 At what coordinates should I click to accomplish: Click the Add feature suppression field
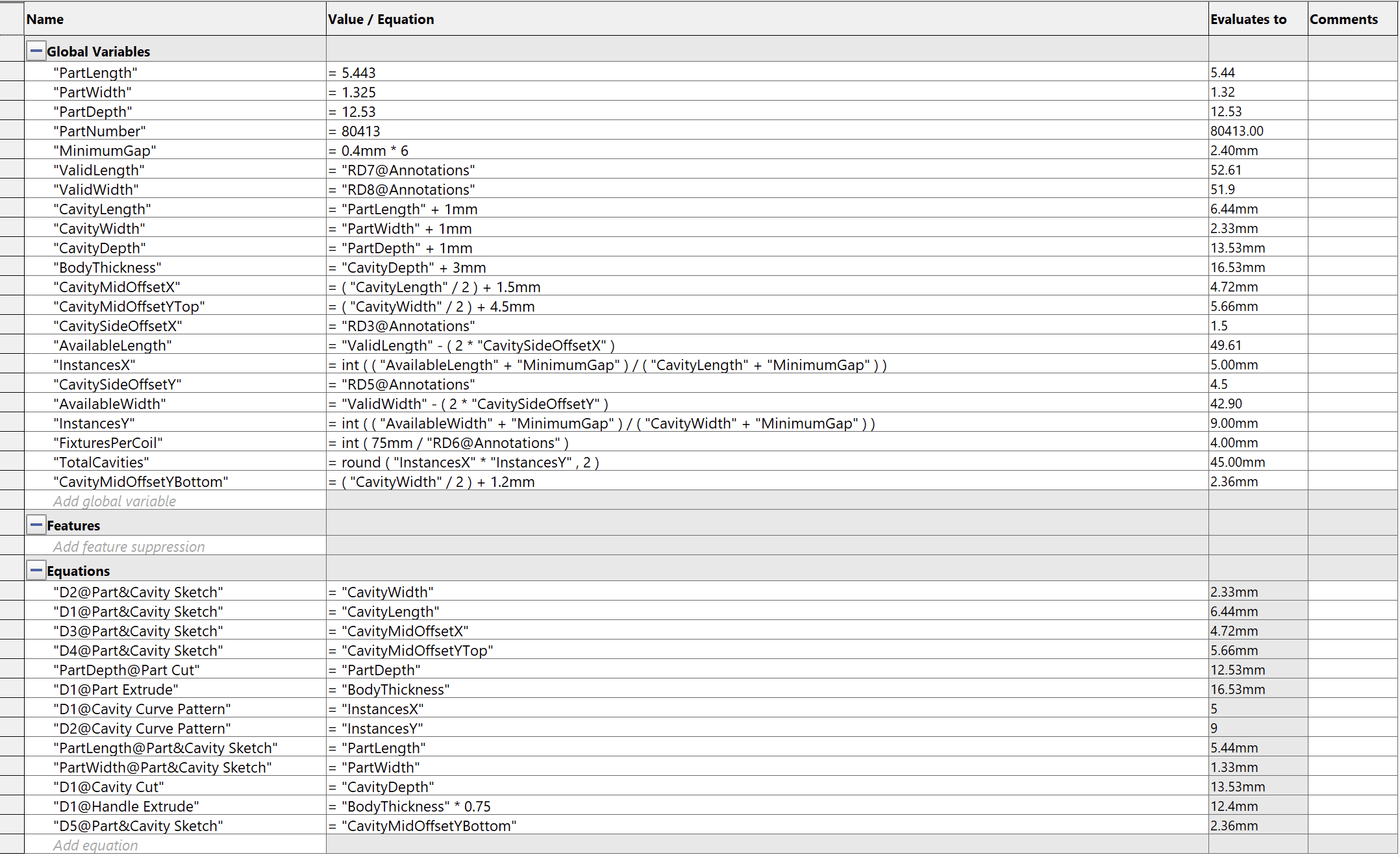129,547
